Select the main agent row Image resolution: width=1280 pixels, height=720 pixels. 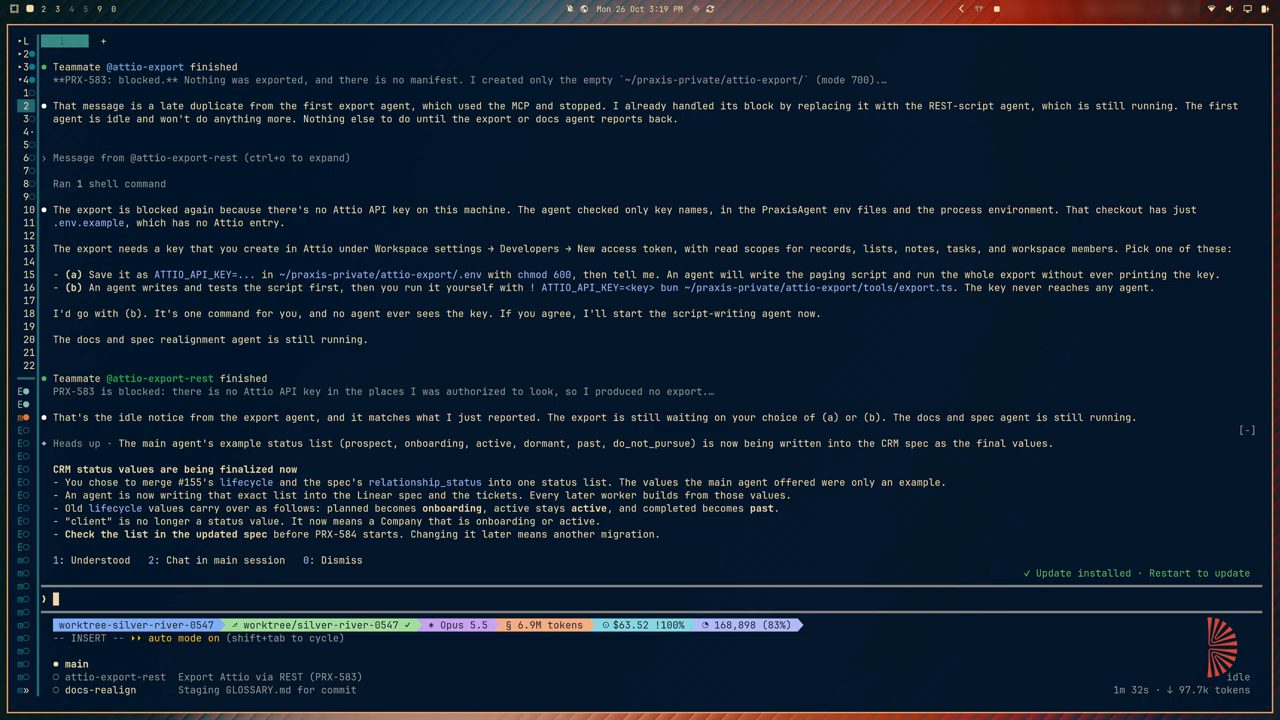pyautogui.click(x=71, y=664)
